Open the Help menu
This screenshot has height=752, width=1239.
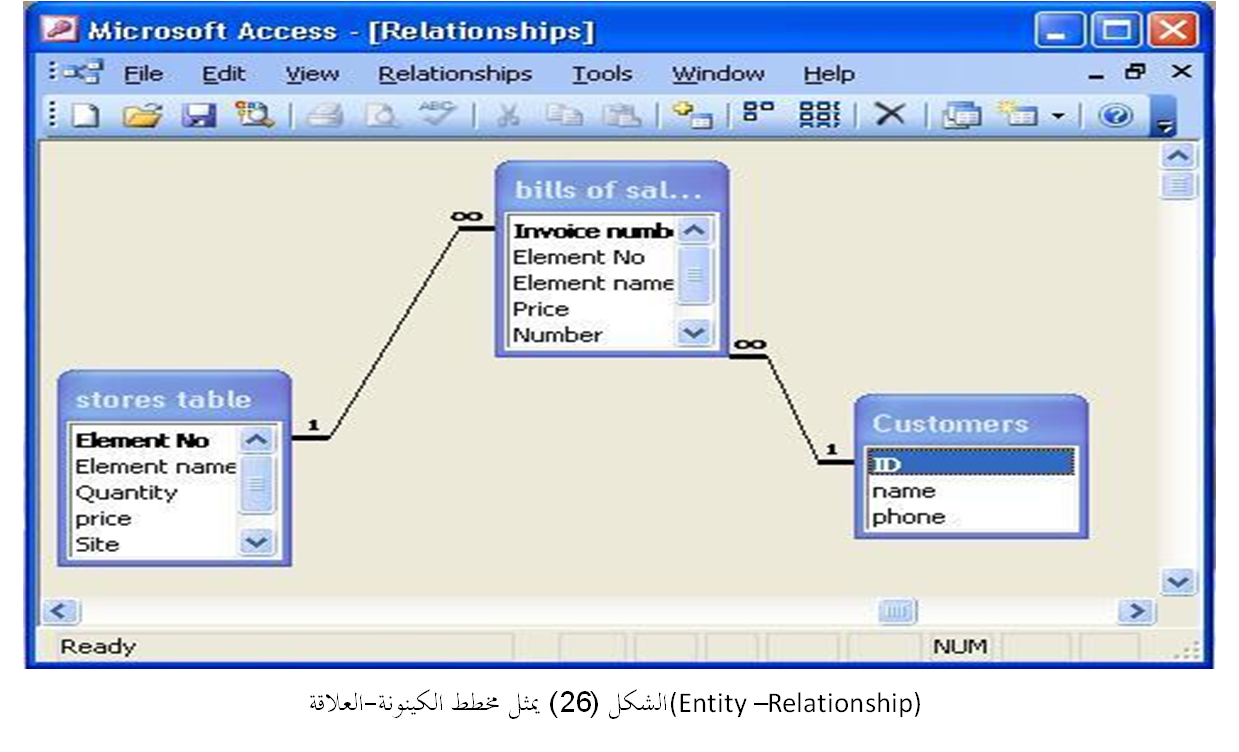[829, 74]
